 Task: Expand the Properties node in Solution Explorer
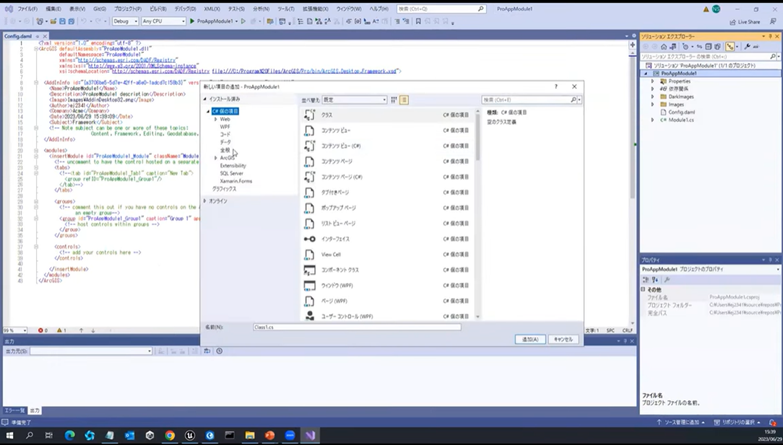tap(652, 81)
